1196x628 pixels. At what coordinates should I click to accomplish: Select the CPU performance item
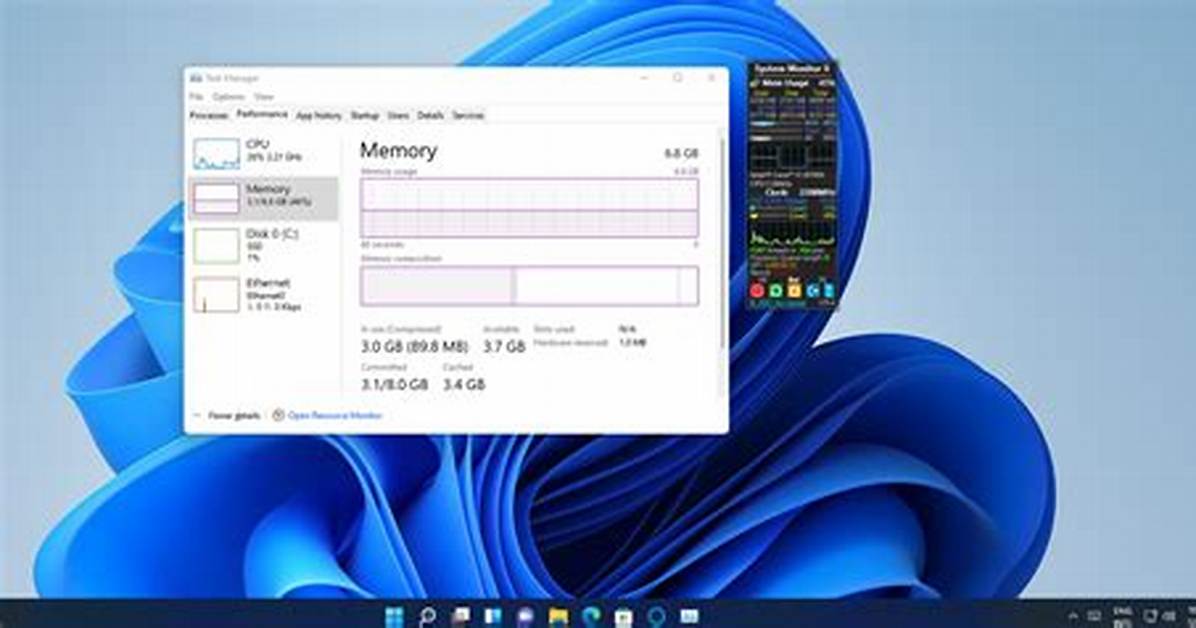pyautogui.click(x=263, y=153)
